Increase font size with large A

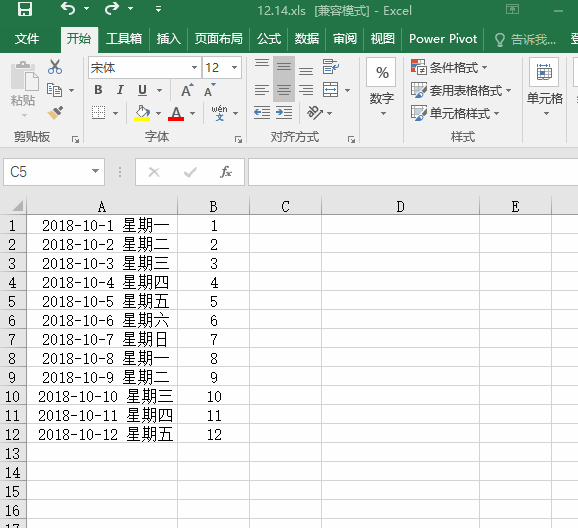187,90
